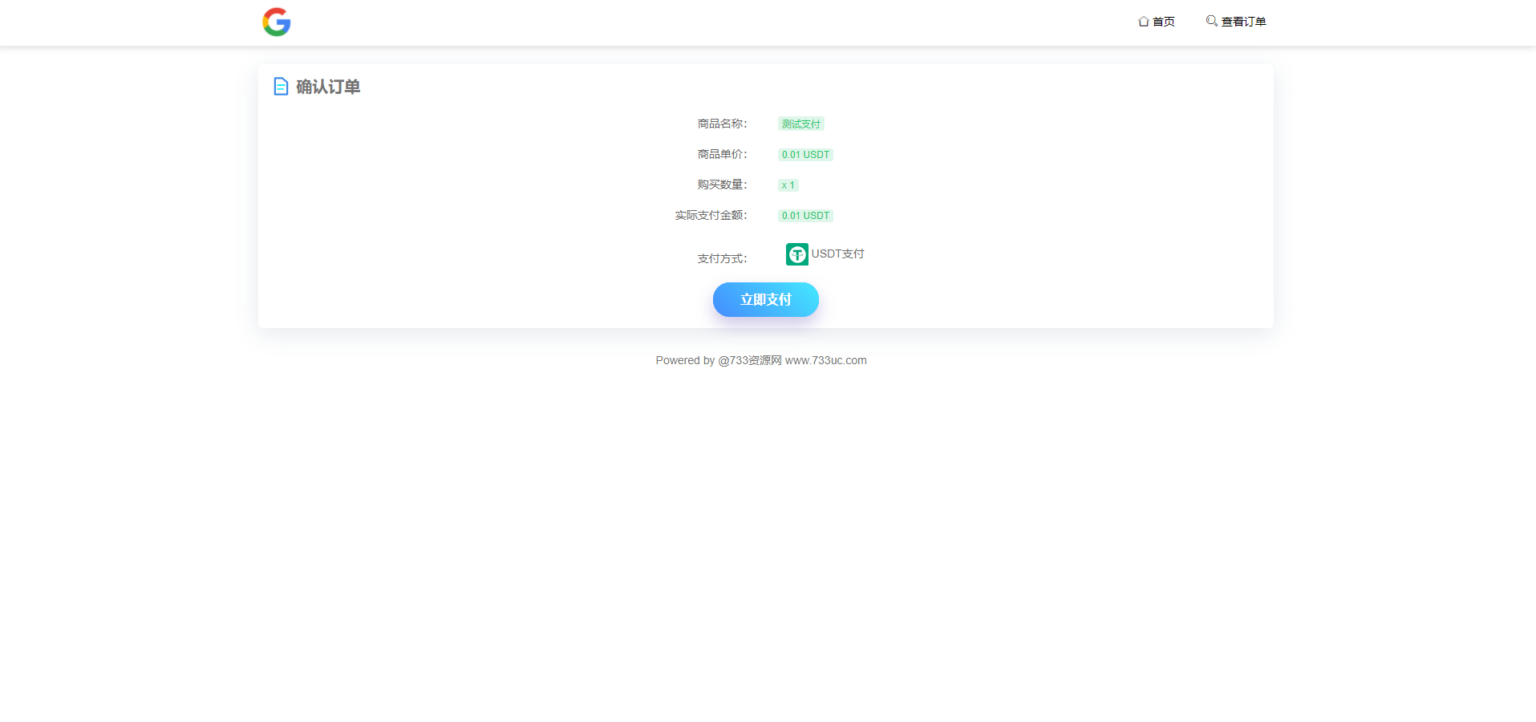Click the 确认订单 heading text

click(328, 87)
